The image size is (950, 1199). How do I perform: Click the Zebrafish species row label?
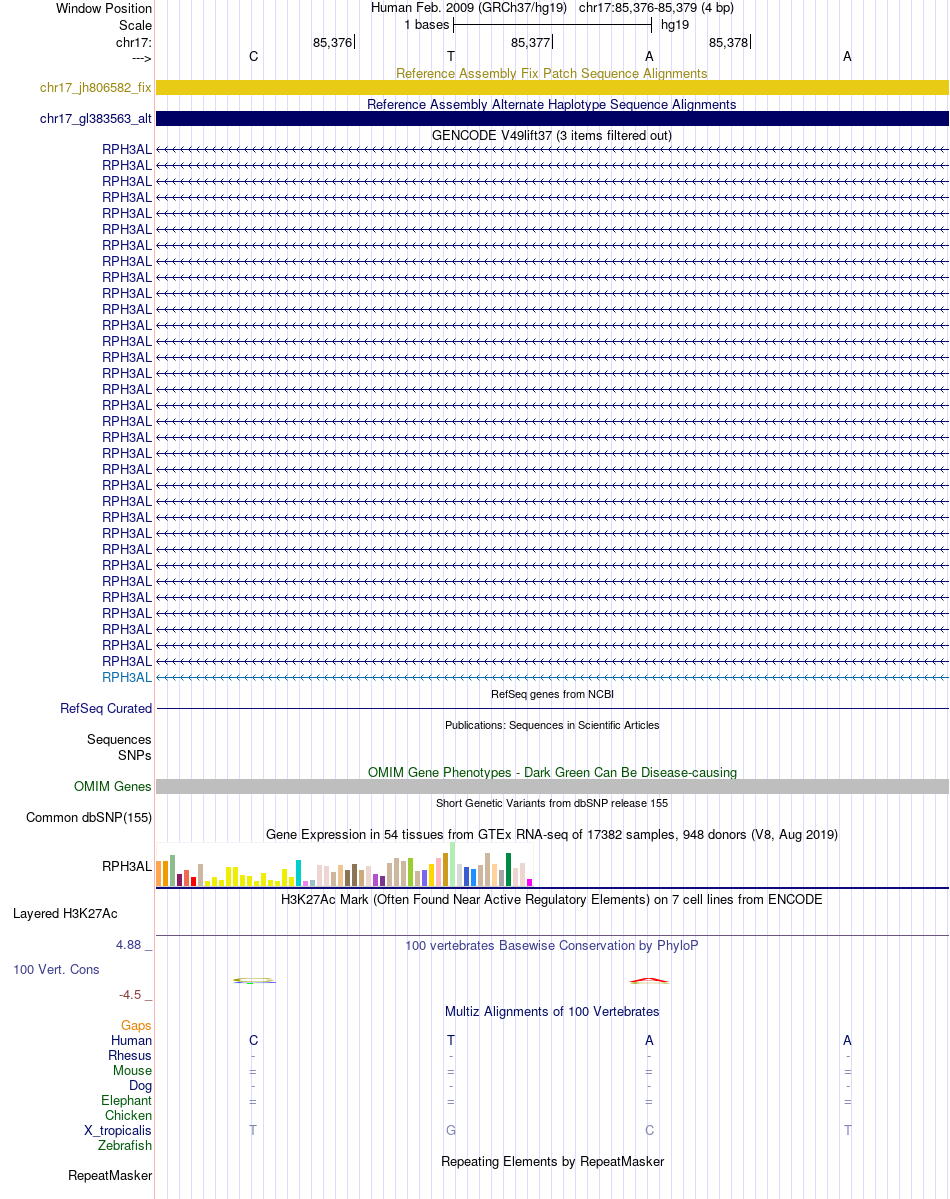tap(125, 1145)
